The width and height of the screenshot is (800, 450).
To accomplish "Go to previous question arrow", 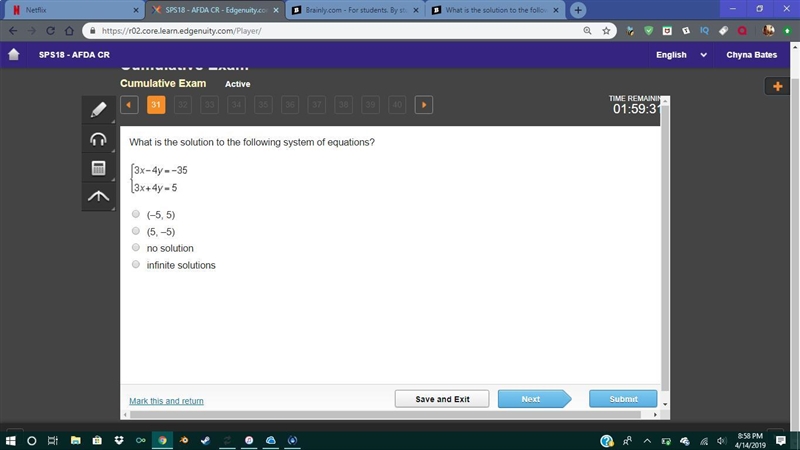I will pyautogui.click(x=130, y=105).
